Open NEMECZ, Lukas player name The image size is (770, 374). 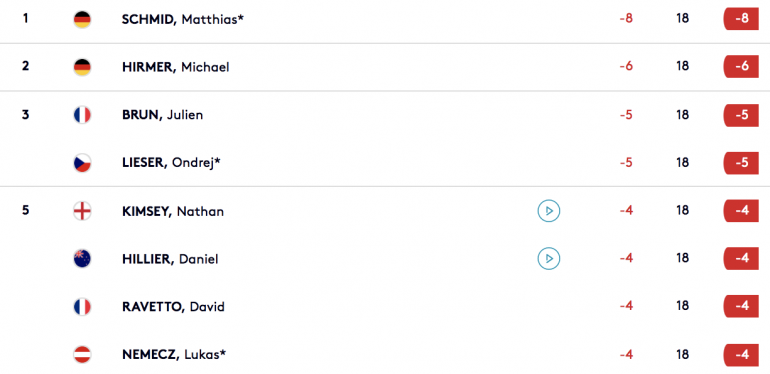[174, 354]
